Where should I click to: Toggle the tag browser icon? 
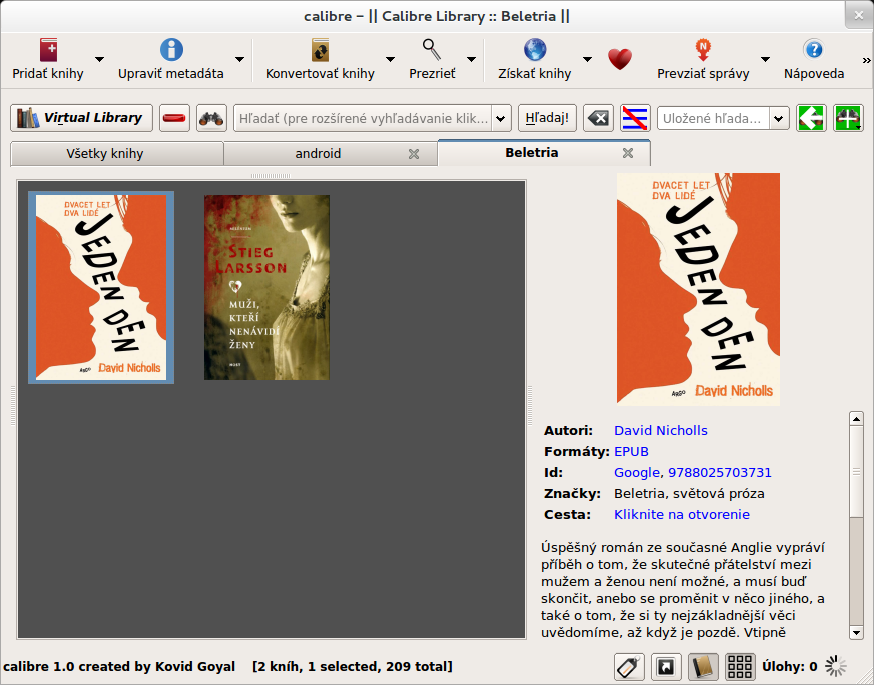(629, 667)
